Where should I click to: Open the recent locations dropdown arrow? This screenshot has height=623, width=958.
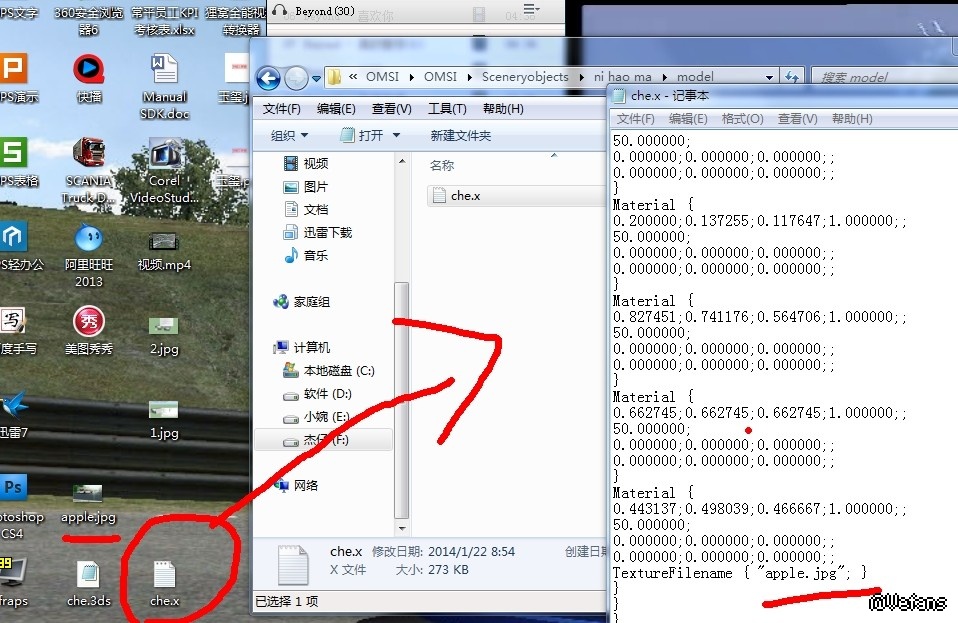pyautogui.click(x=316, y=78)
